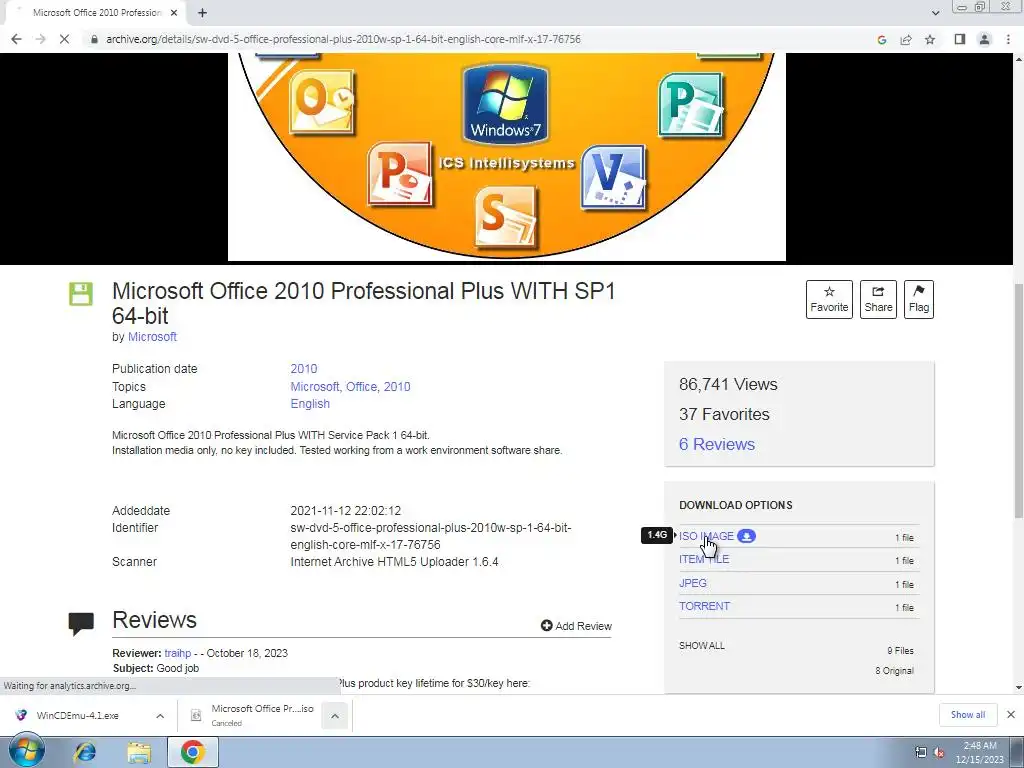
Task: Click the page vertical scrollbar thumb
Action: [x=1018, y=401]
